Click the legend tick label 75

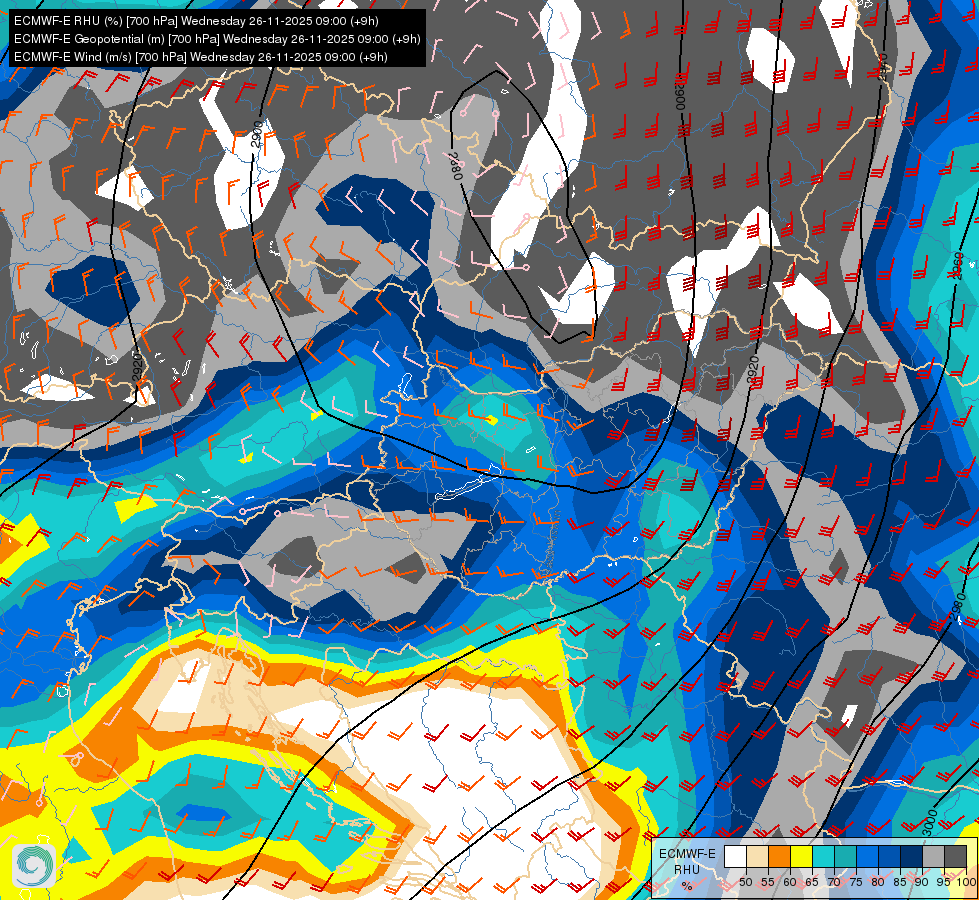855,882
